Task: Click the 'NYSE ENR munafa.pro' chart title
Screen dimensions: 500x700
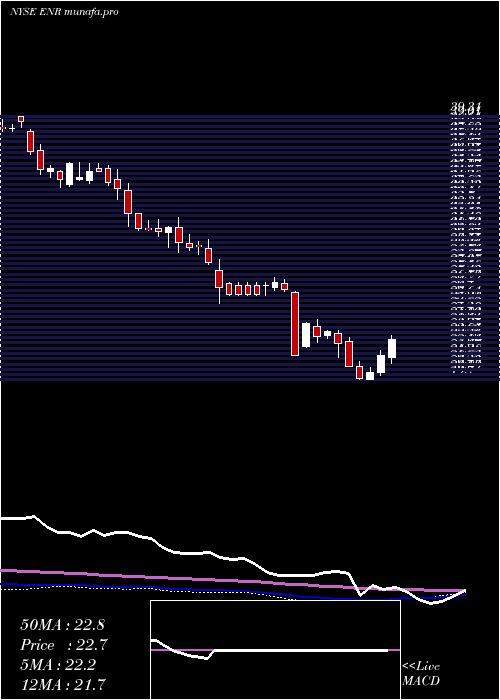Action: tap(64, 12)
